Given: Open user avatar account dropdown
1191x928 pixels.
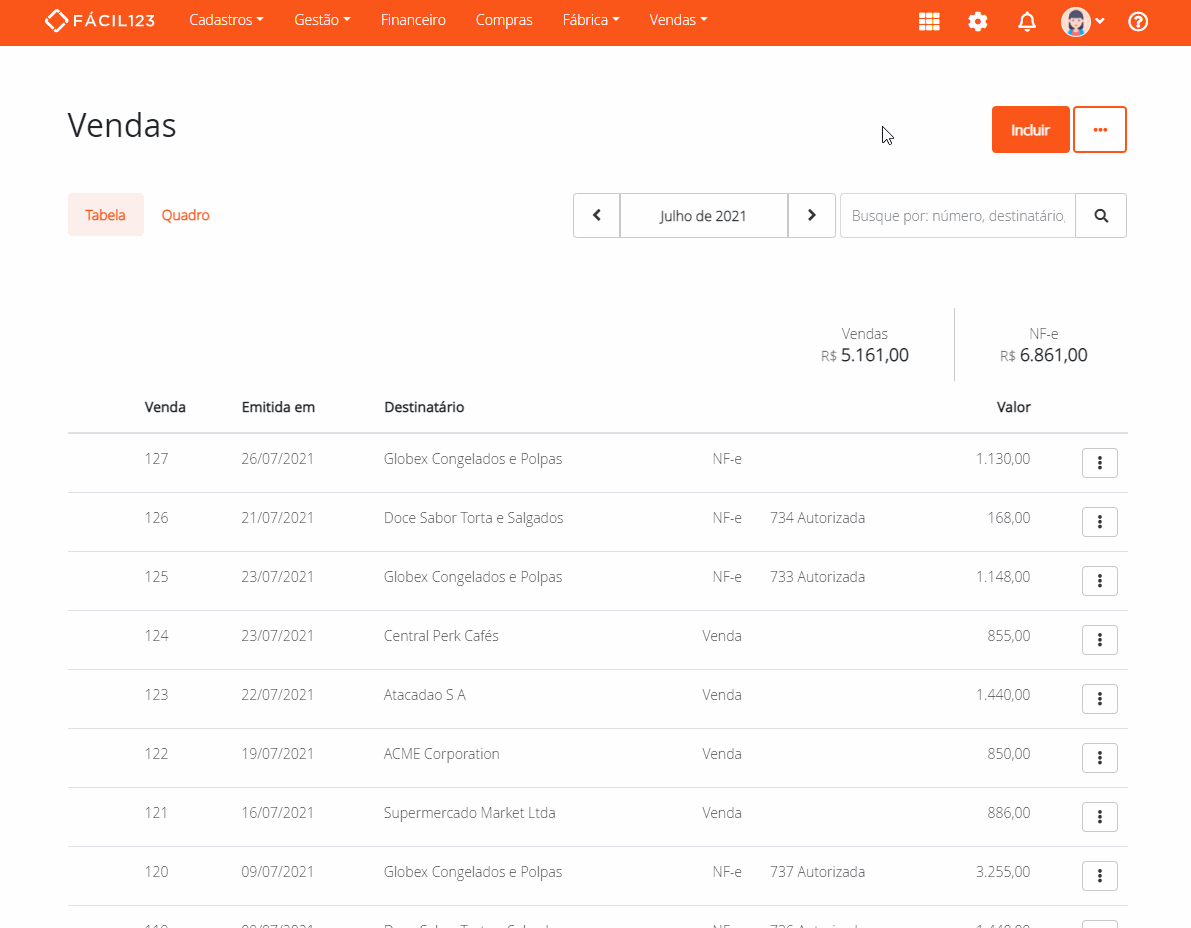Looking at the screenshot, I should pyautogui.click(x=1082, y=21).
